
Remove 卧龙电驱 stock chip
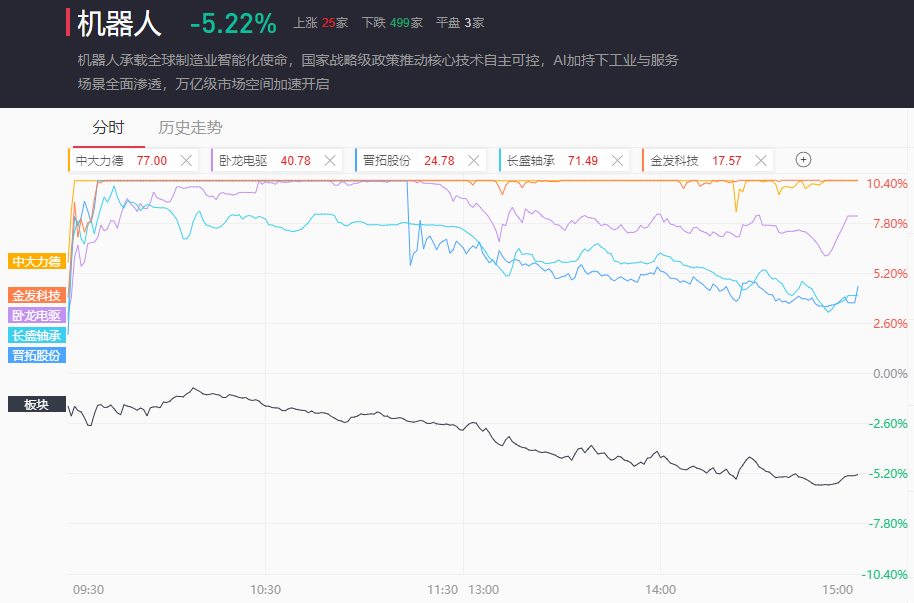[330, 160]
